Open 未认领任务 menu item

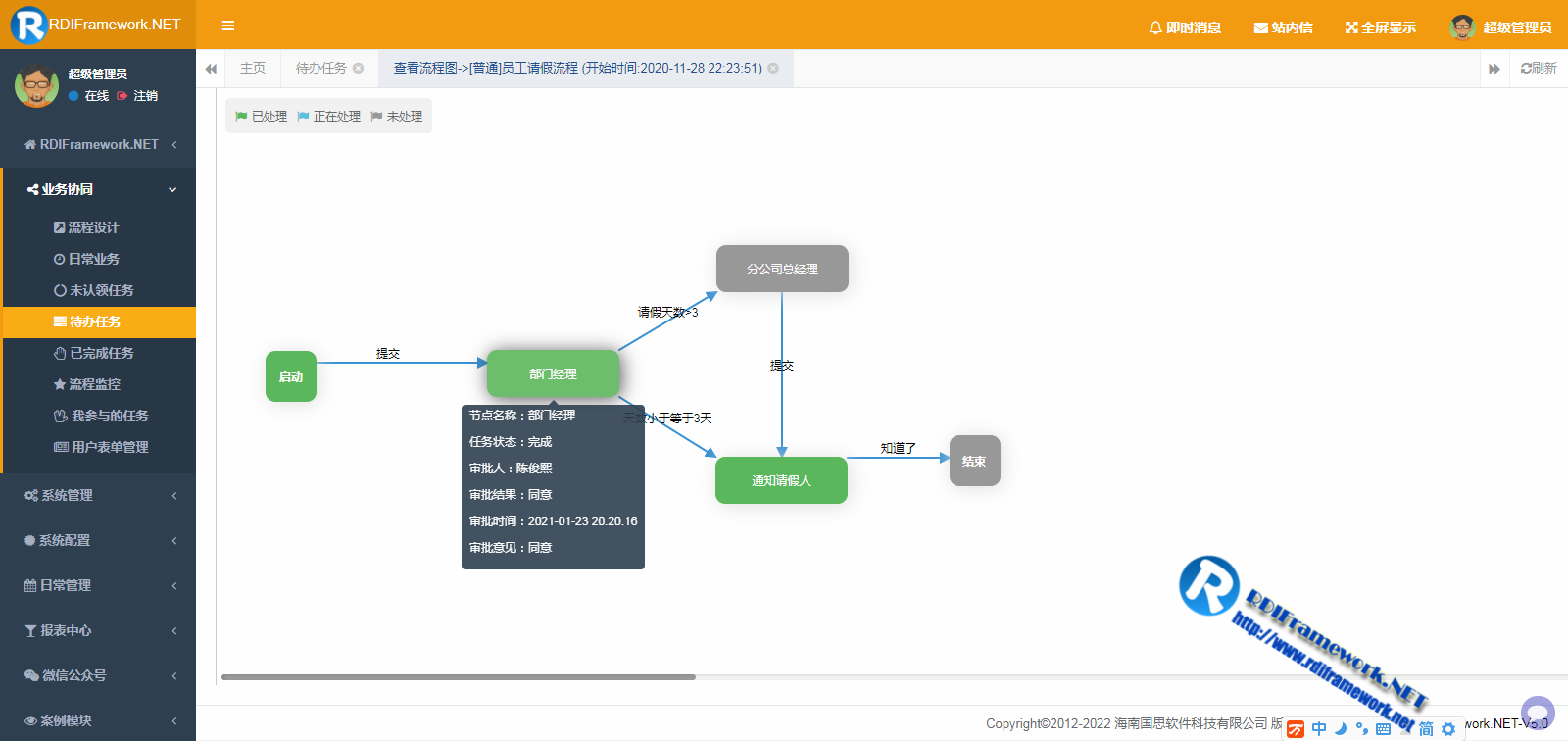click(100, 290)
